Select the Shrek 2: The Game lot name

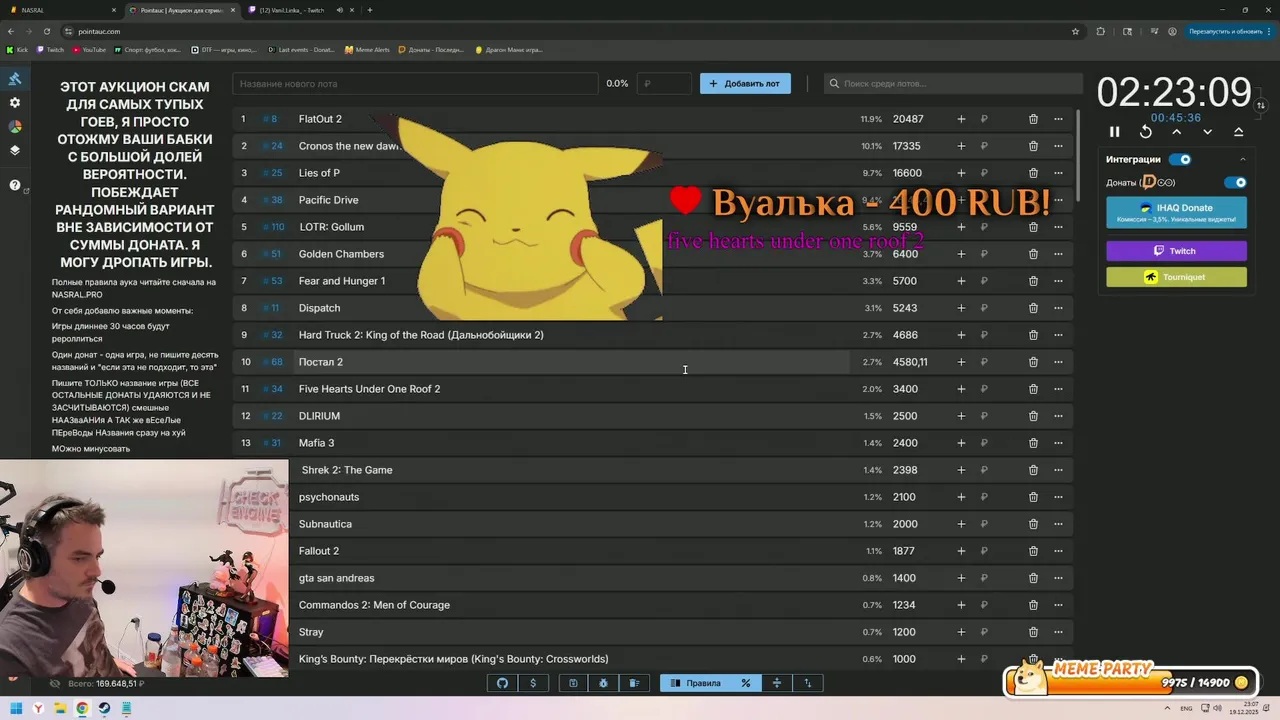(x=347, y=470)
